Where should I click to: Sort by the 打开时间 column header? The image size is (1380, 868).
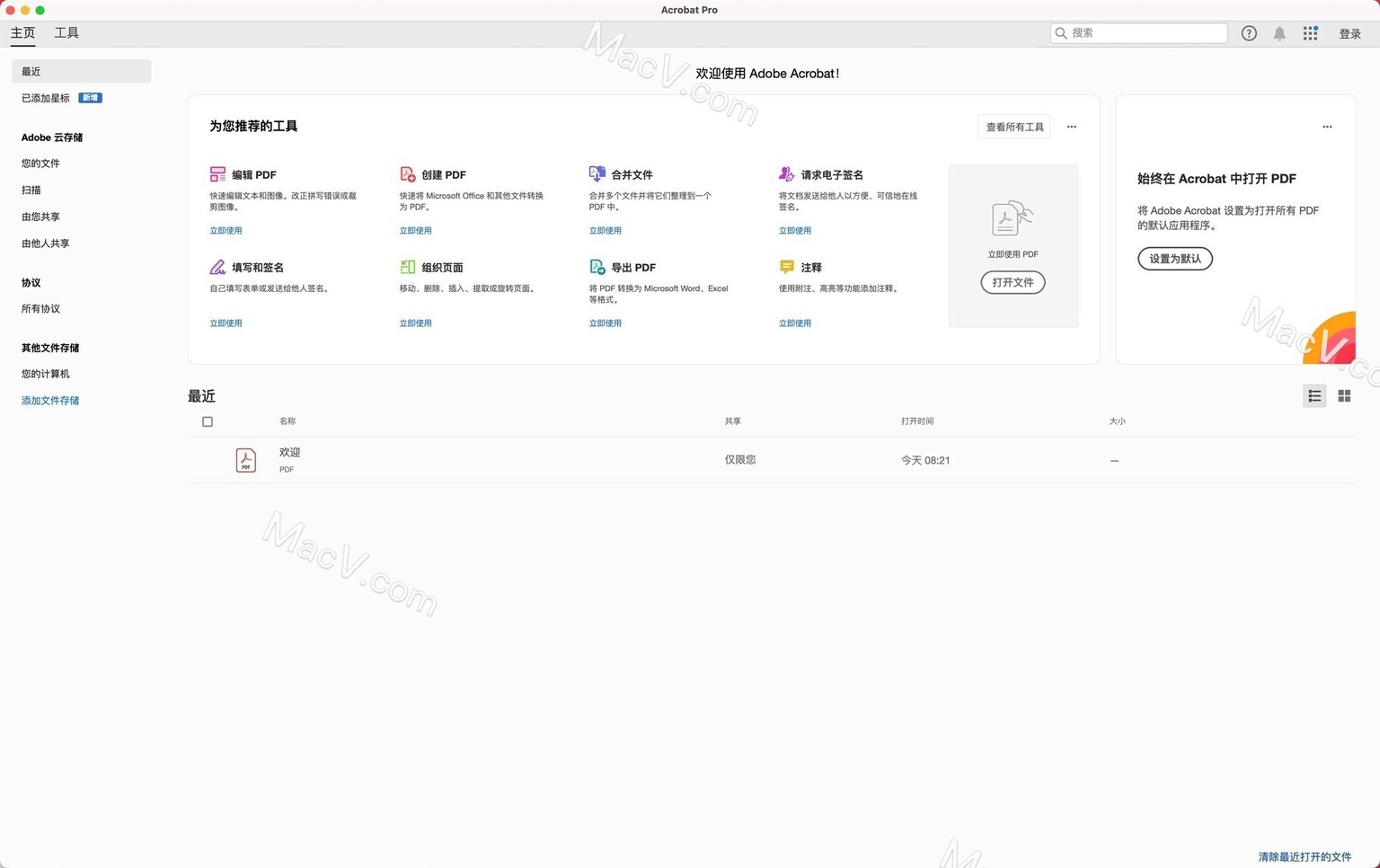click(917, 421)
